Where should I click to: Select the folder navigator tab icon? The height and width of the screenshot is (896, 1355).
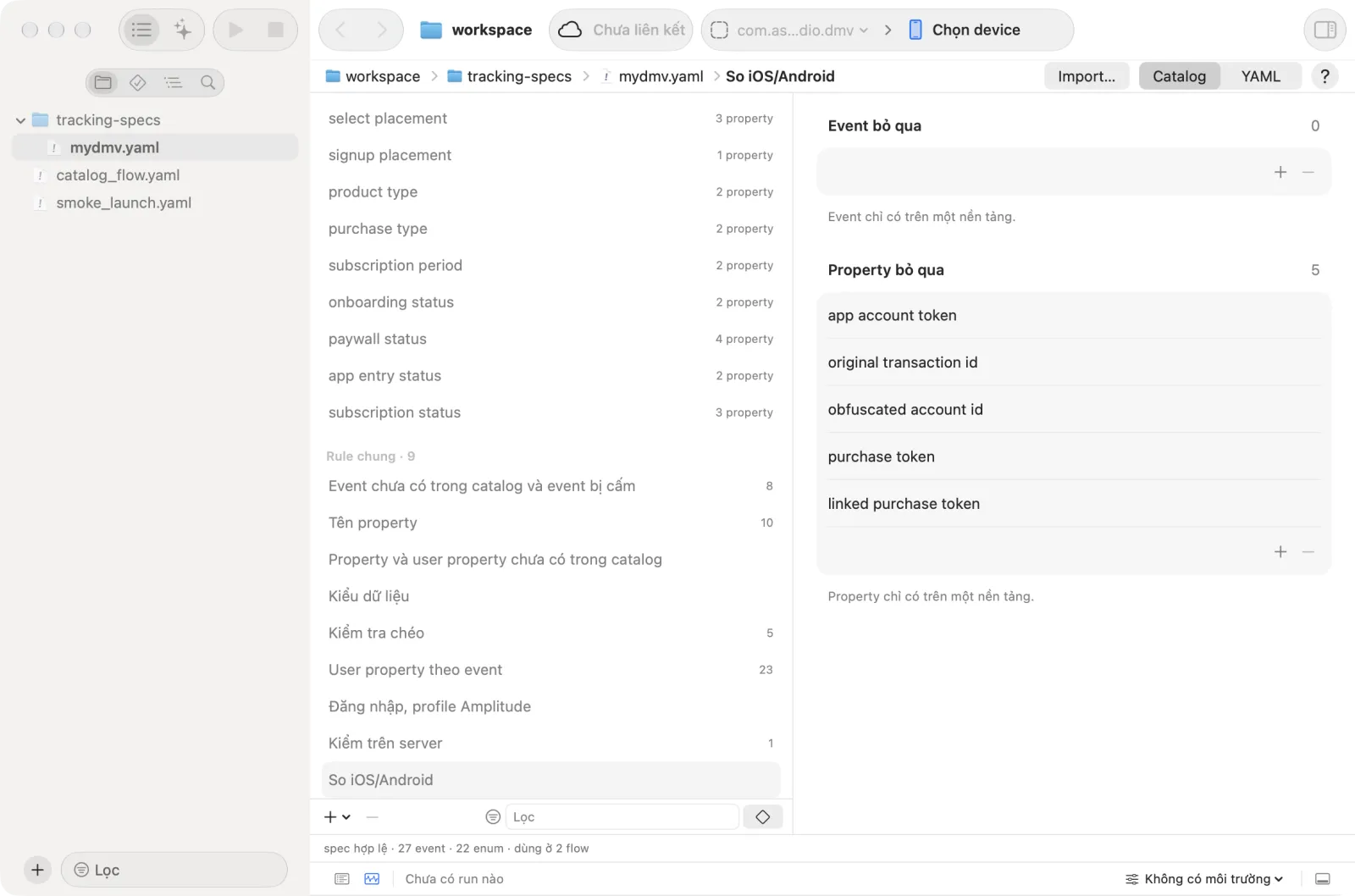pos(103,82)
